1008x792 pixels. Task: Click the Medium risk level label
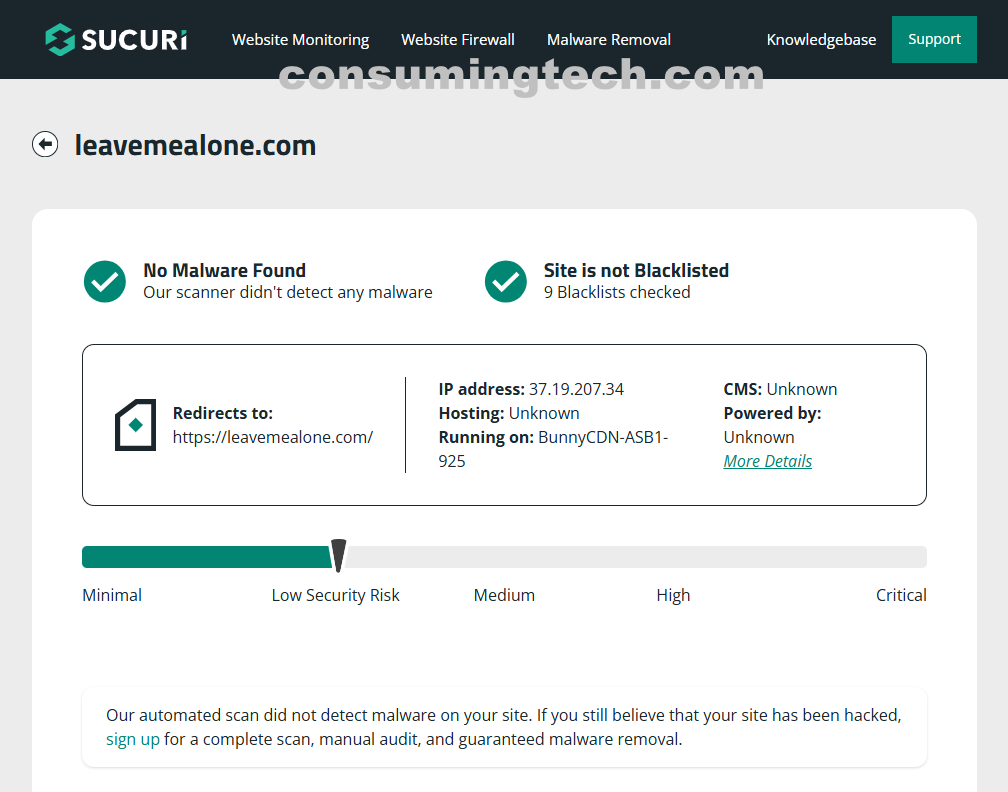[x=504, y=595]
